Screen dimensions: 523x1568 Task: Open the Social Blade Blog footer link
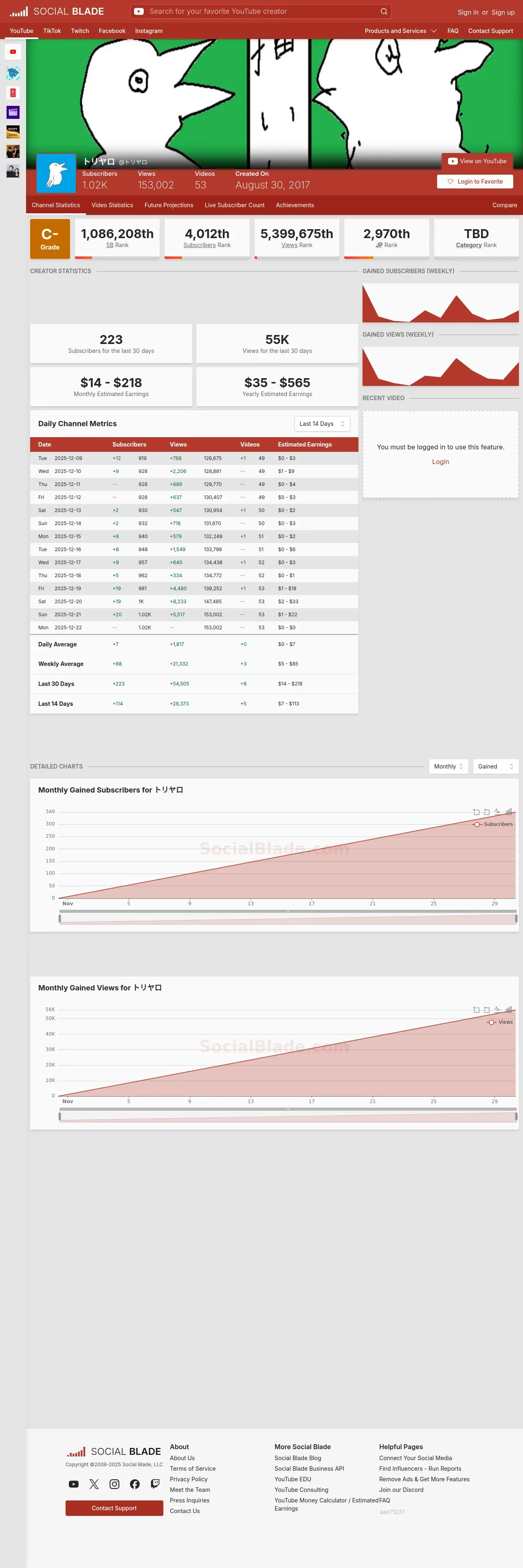pos(298,1458)
